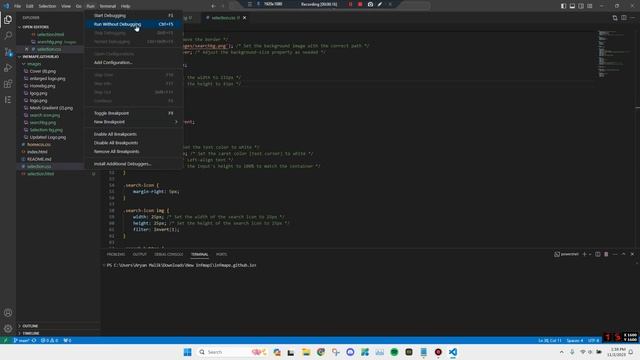640x360 pixels.
Task: Split the editor to the right
Action: (x=624, y=18)
